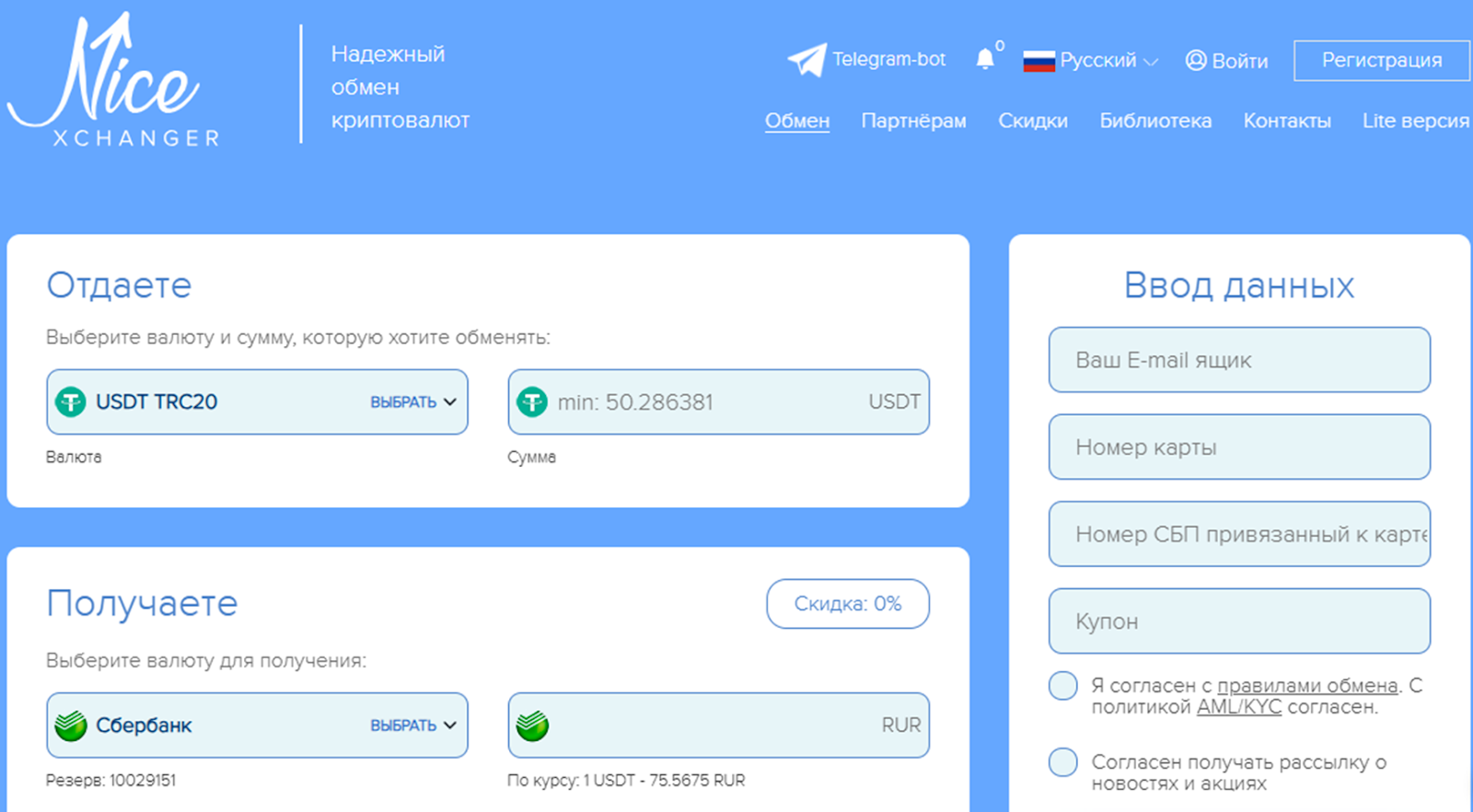
Task: Click the USDT unit label in the amount field
Action: click(894, 402)
